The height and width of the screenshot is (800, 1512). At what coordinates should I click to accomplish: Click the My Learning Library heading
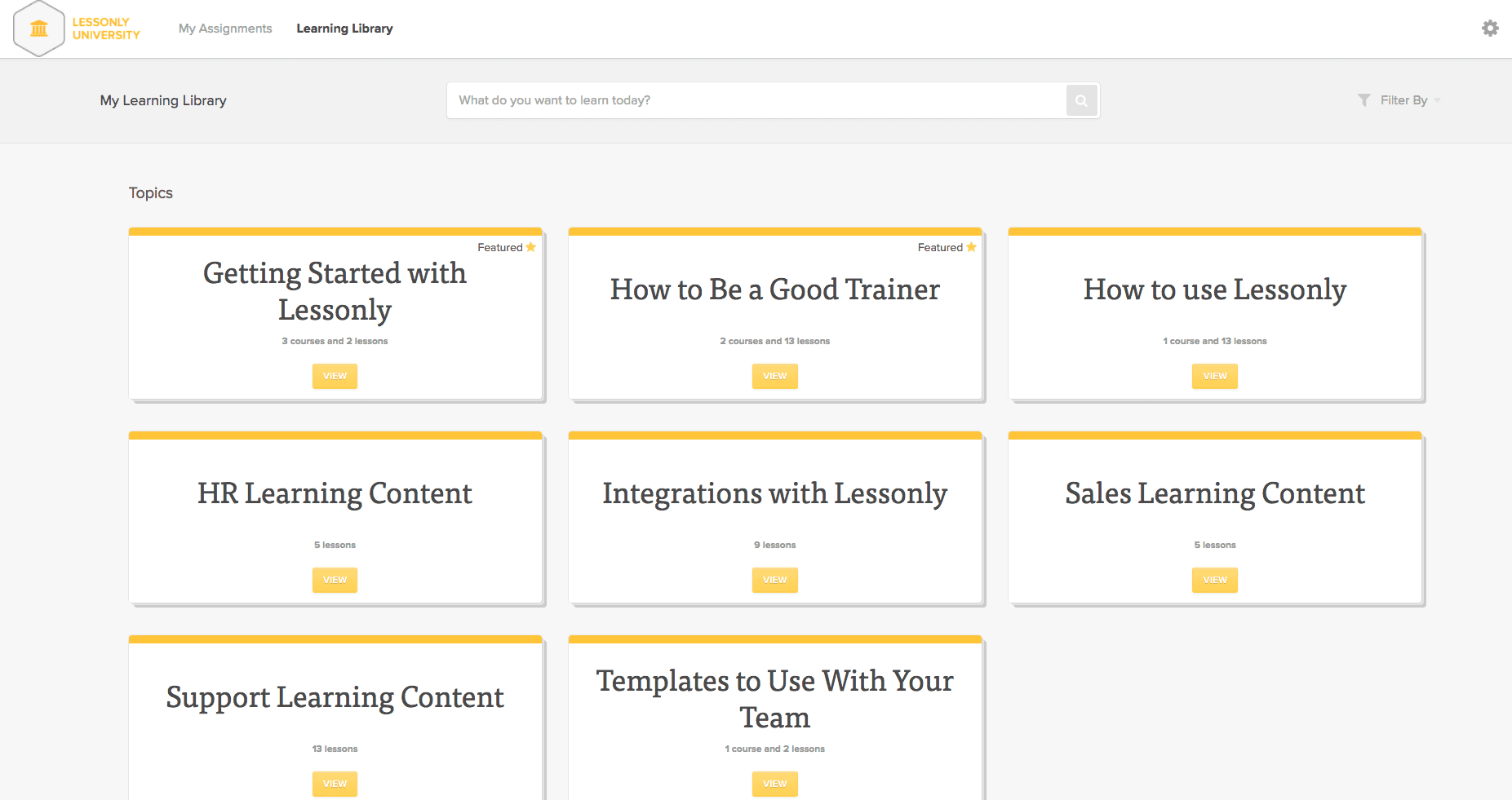pyautogui.click(x=163, y=100)
